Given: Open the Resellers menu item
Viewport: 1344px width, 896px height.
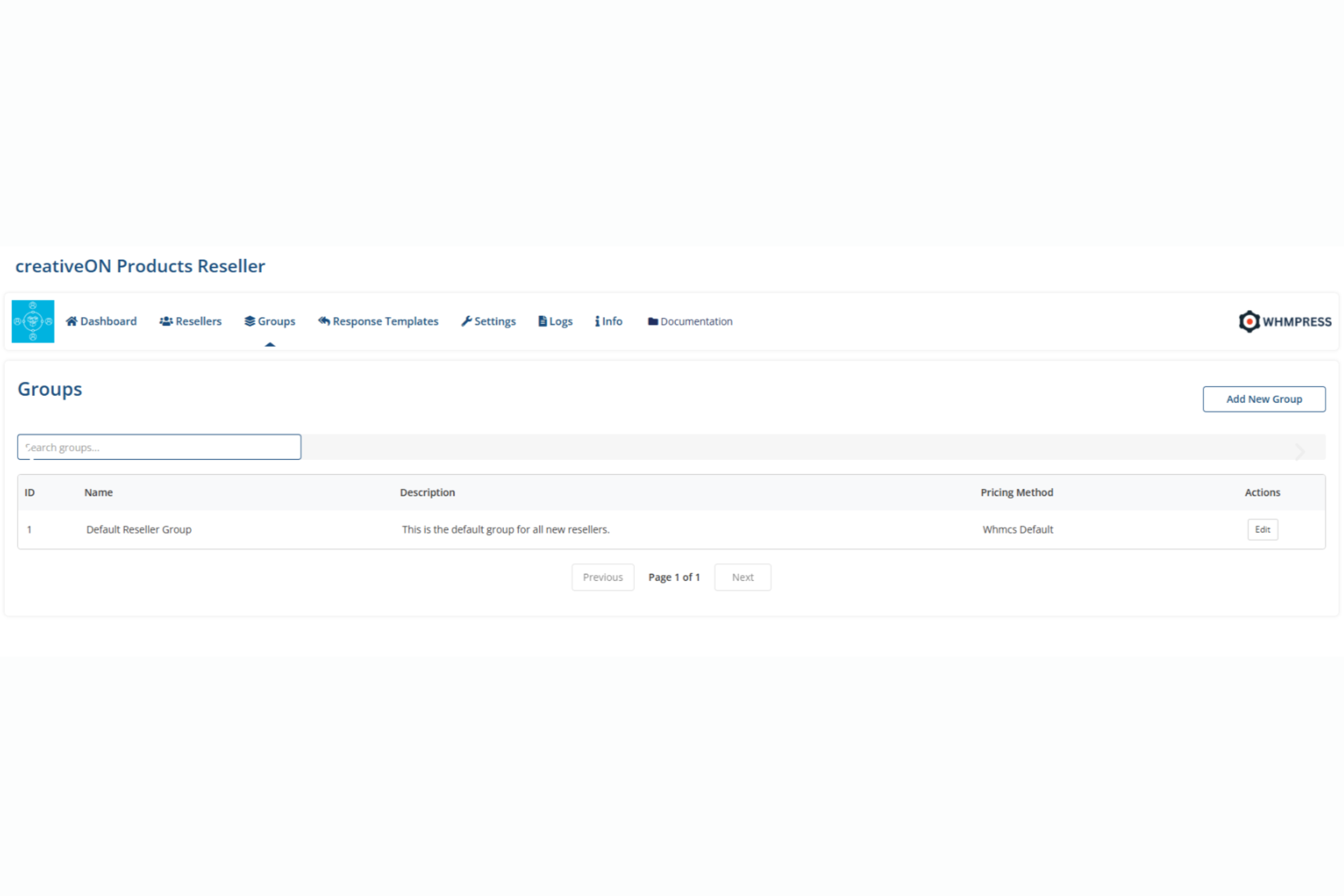Looking at the screenshot, I should (198, 321).
